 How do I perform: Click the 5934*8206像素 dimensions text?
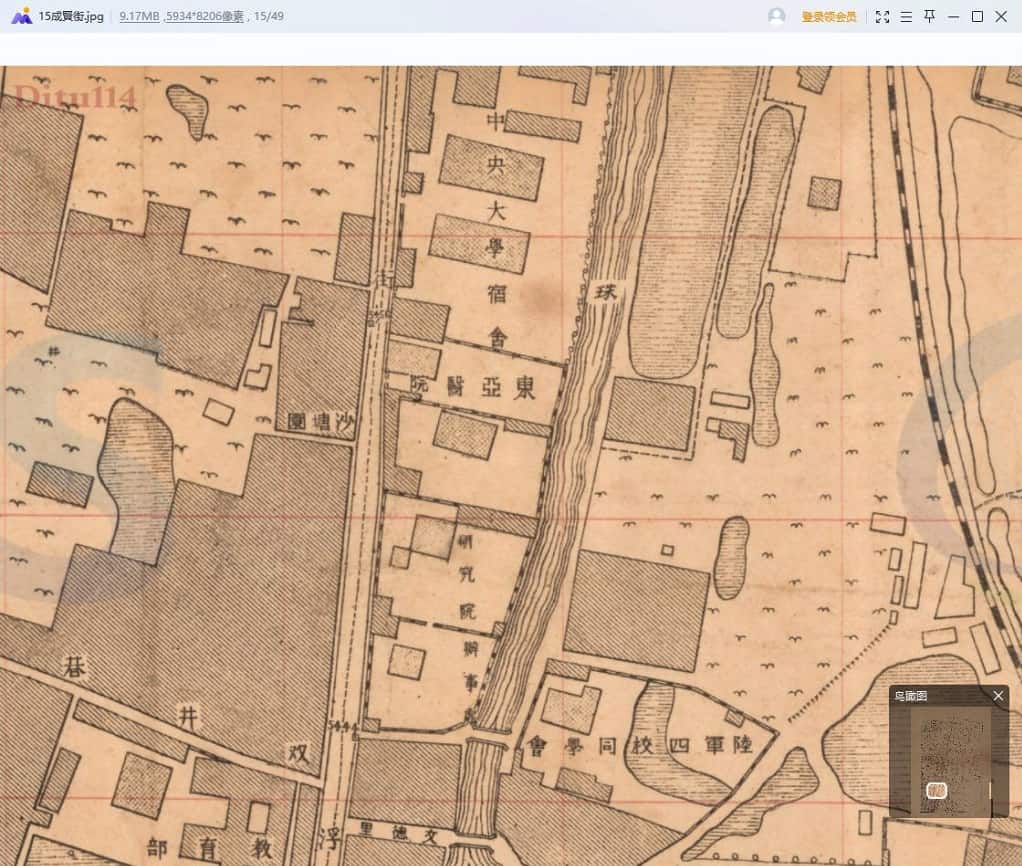click(x=204, y=16)
